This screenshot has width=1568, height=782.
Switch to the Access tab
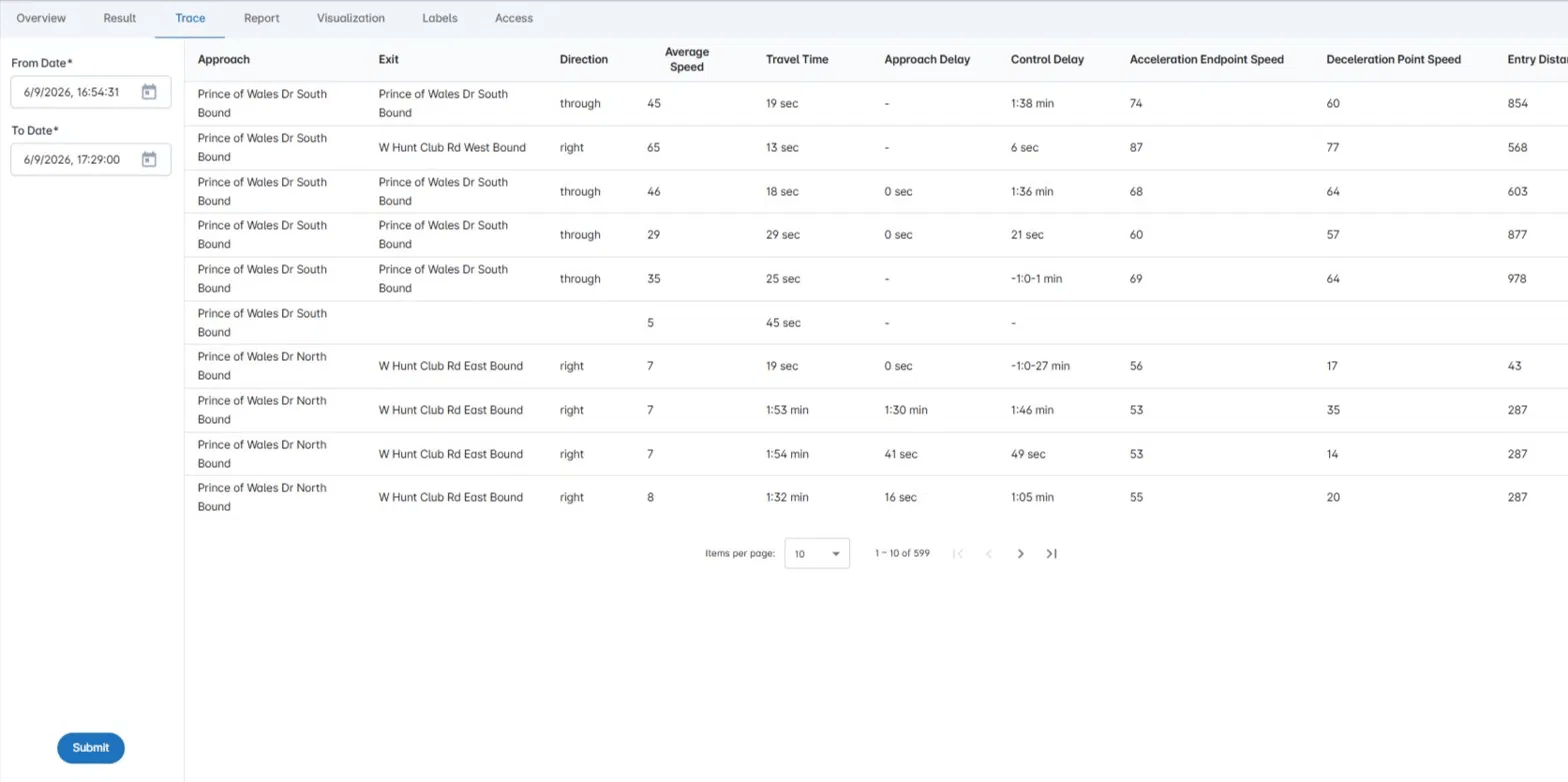[x=514, y=18]
